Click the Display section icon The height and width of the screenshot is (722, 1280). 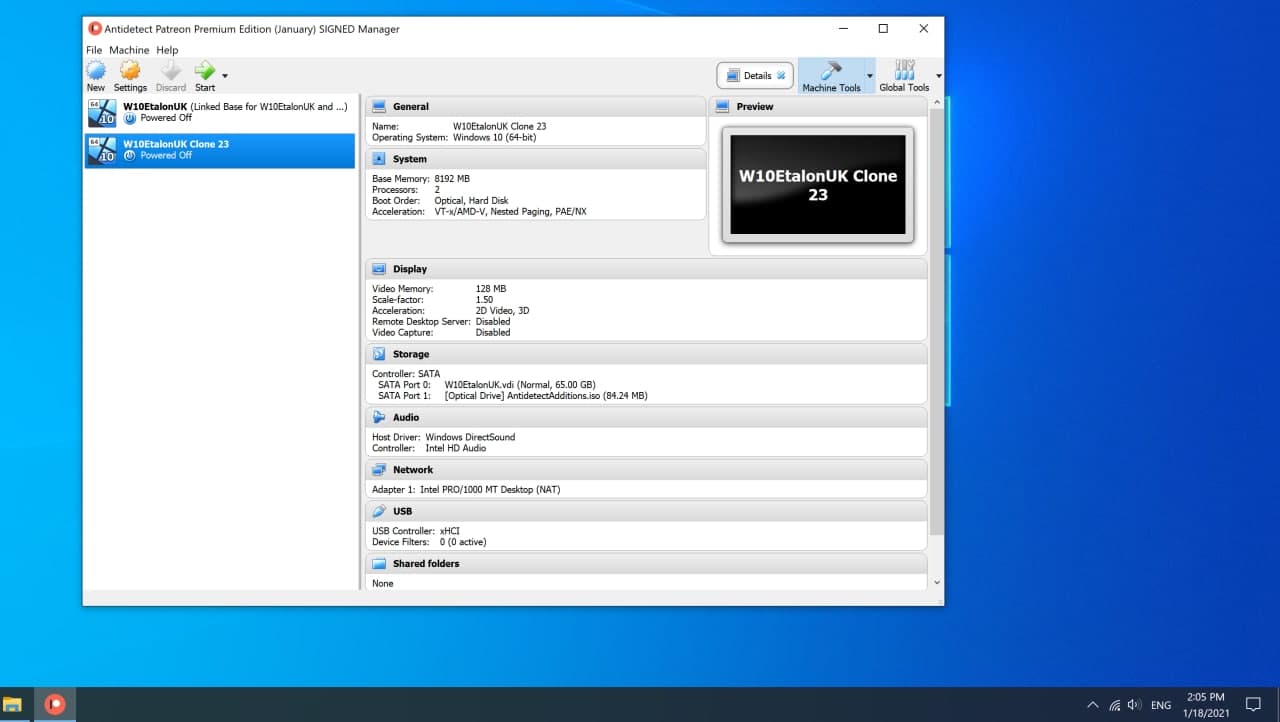pyautogui.click(x=379, y=269)
